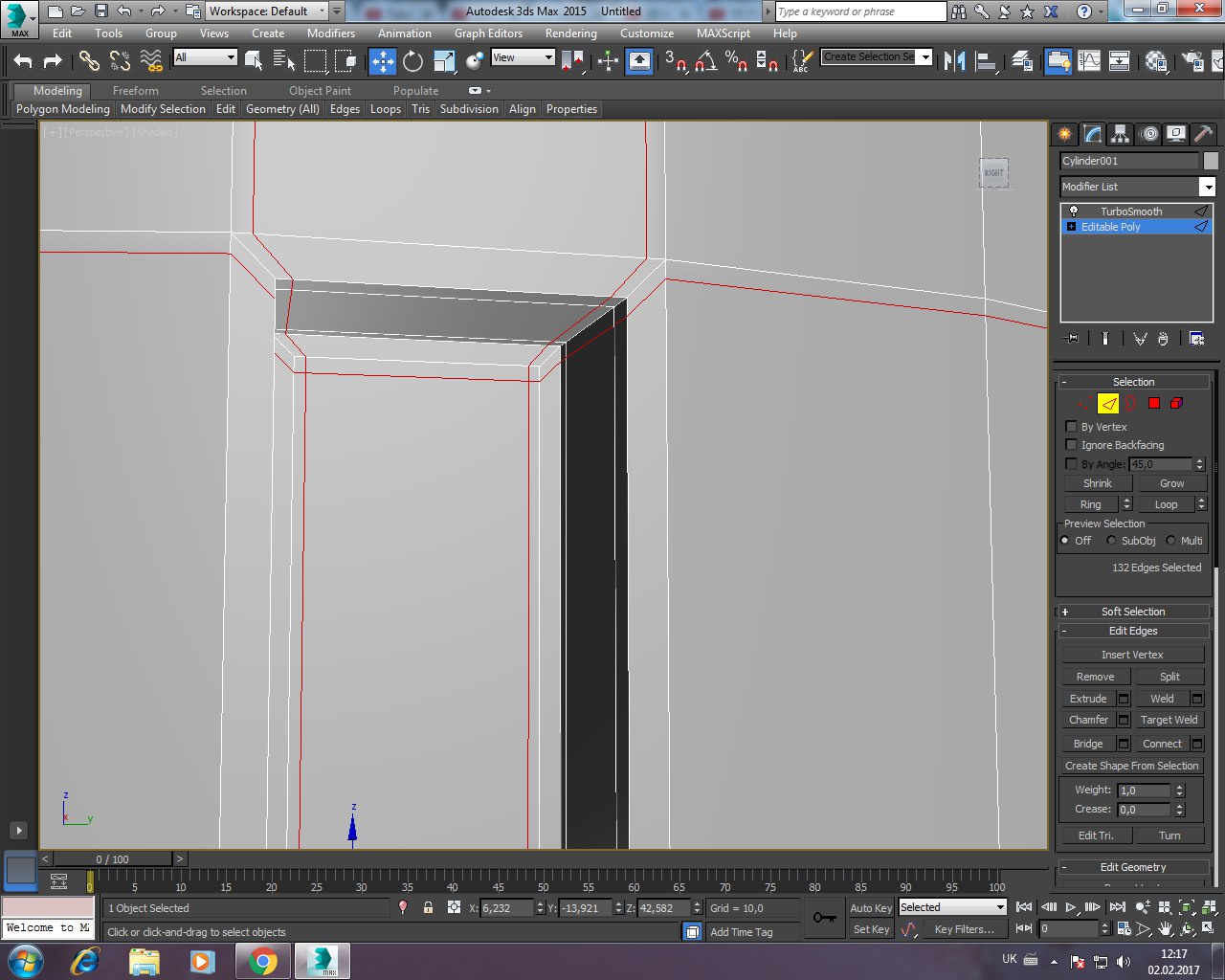Screen dimensions: 1225x980
Task: Click the Mirror tool icon
Action: (x=954, y=61)
